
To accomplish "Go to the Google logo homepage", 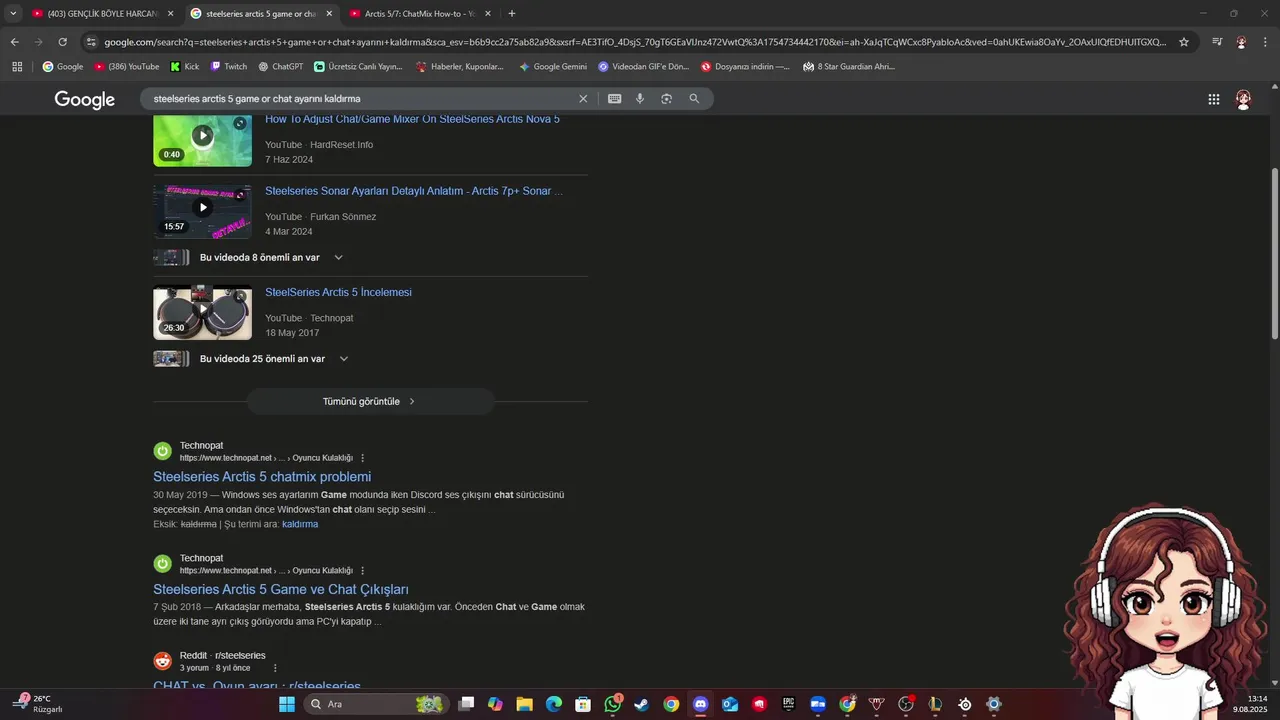I will click(x=85, y=100).
